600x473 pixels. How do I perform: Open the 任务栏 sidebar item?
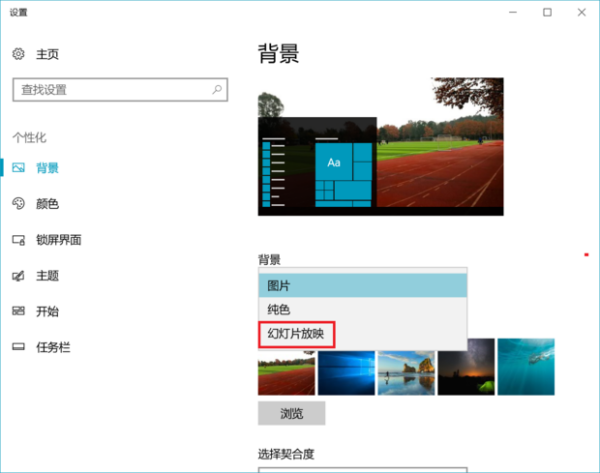coord(53,347)
